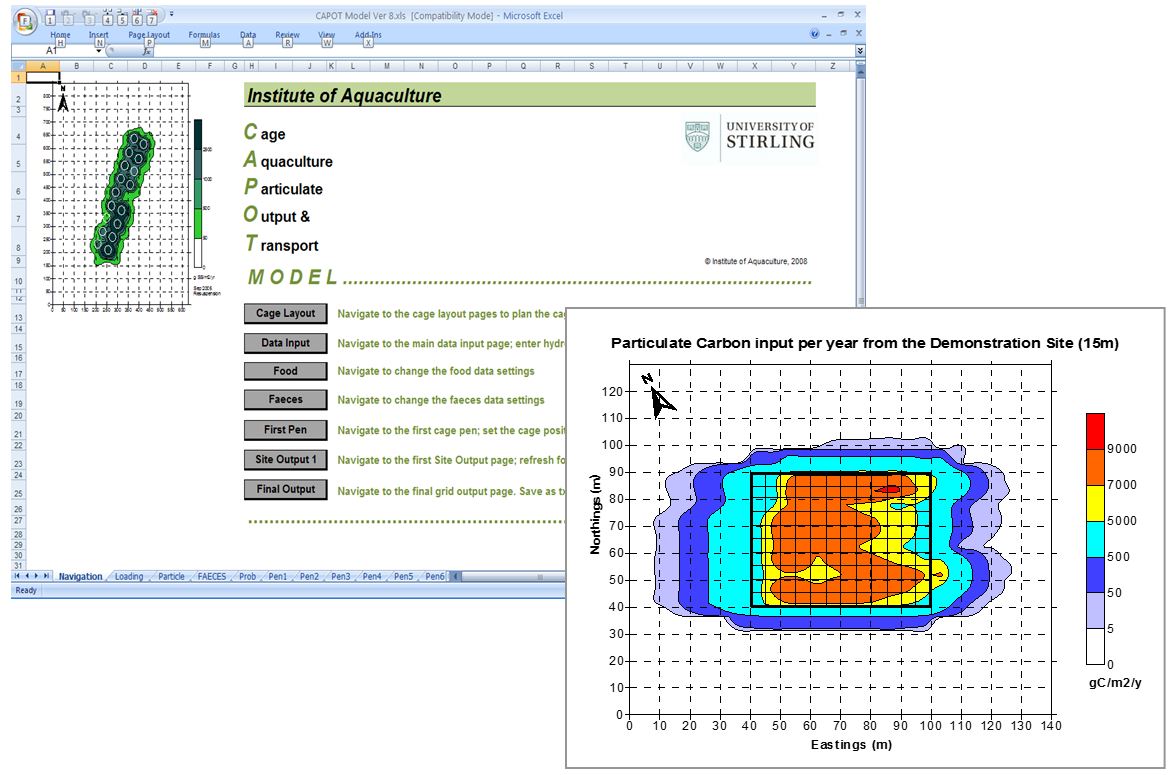
Task: Click the Excel Help question mark icon
Action: [815, 34]
